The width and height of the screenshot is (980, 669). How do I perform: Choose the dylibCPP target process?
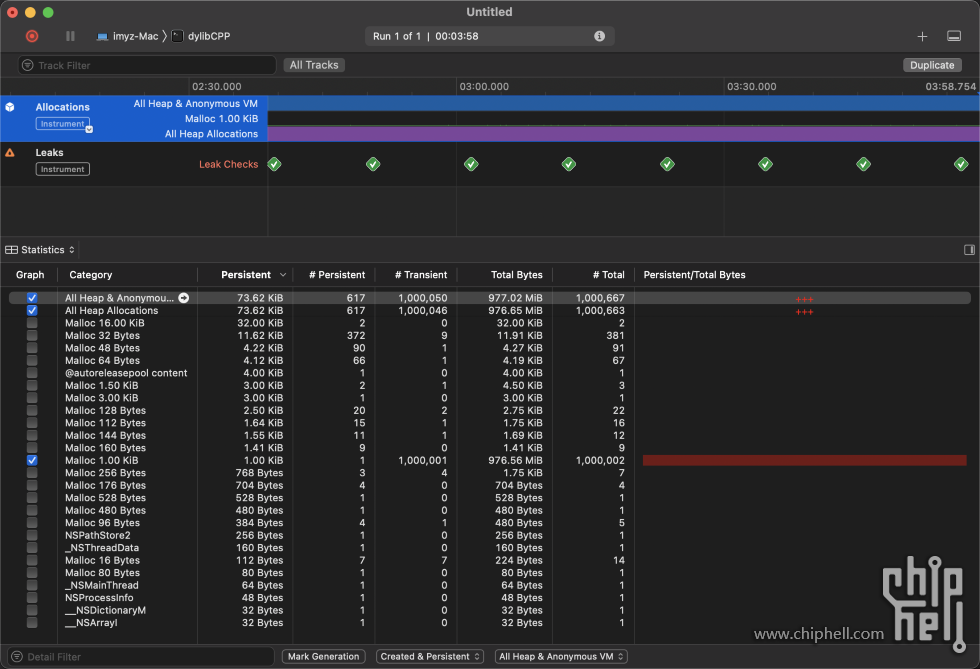pyautogui.click(x=201, y=36)
